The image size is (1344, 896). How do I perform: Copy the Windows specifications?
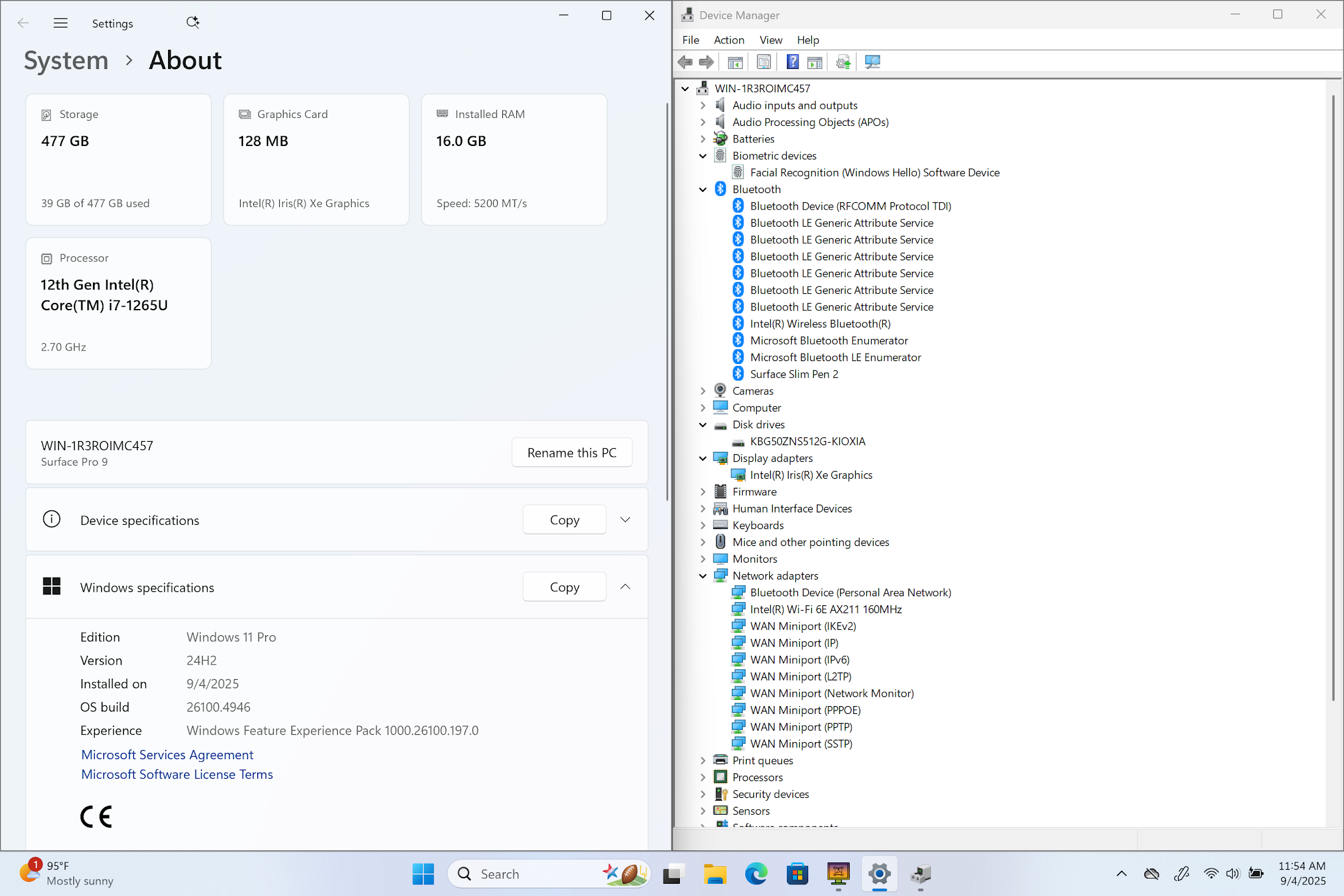coord(564,587)
